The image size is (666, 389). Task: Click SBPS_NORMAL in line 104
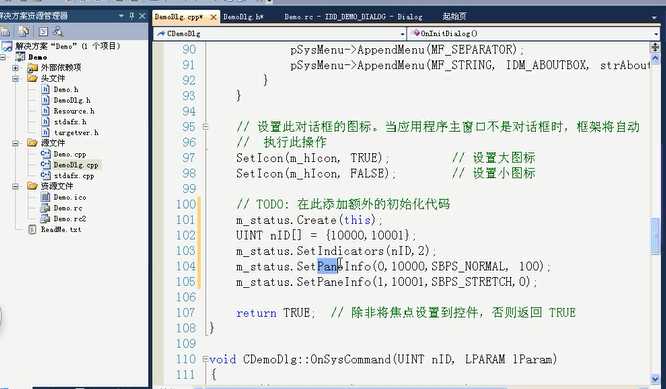point(469,266)
